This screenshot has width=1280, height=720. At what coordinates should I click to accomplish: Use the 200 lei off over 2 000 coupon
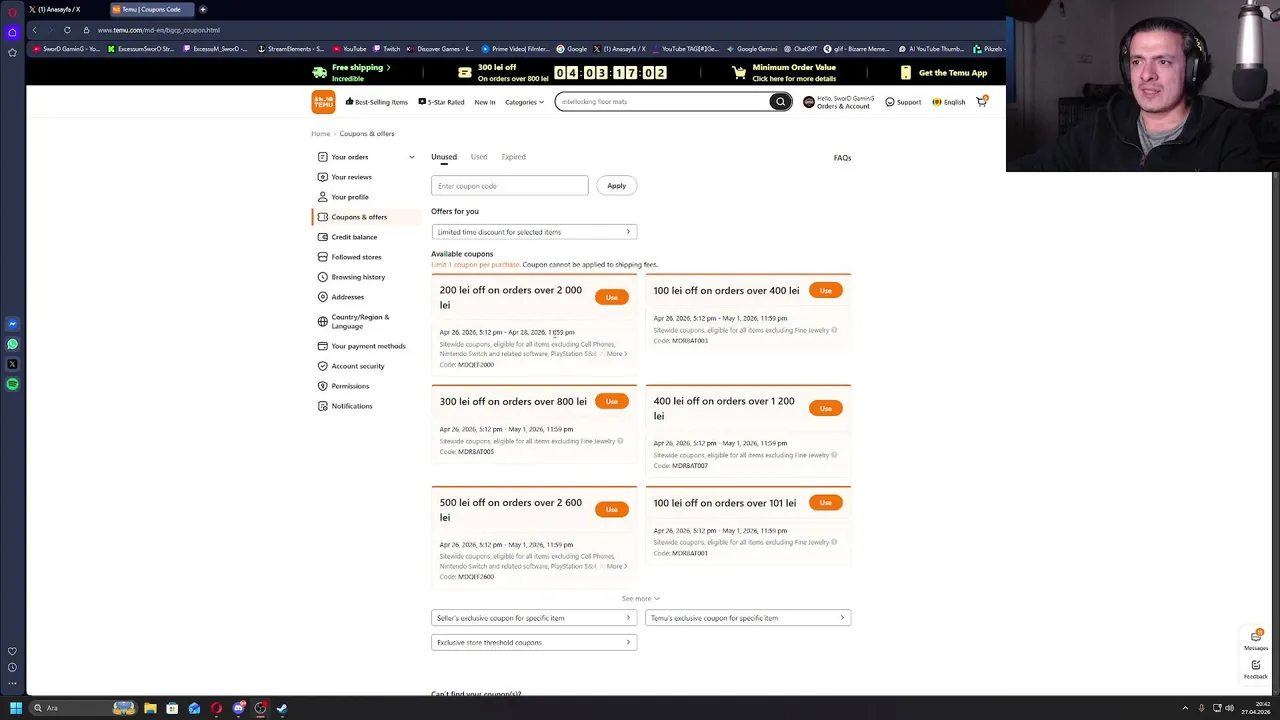(611, 297)
